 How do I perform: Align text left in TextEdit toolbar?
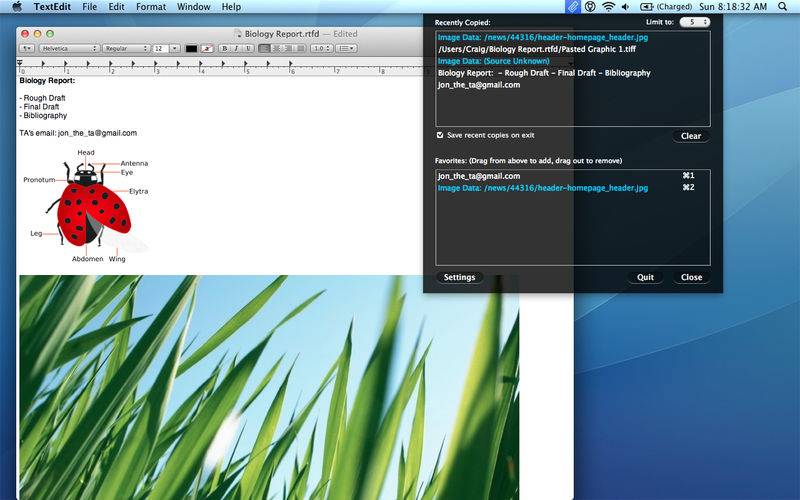click(x=264, y=48)
